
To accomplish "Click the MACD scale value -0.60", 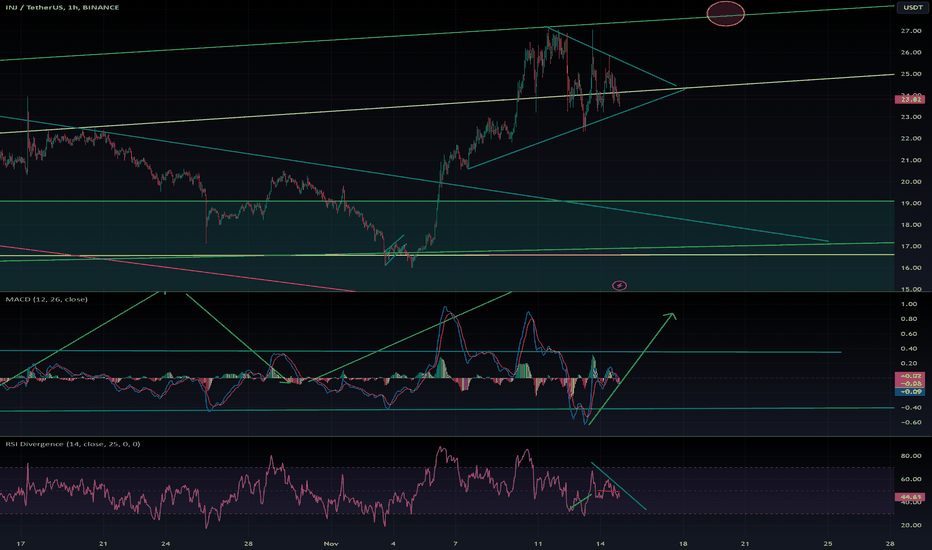I will pyautogui.click(x=909, y=423).
